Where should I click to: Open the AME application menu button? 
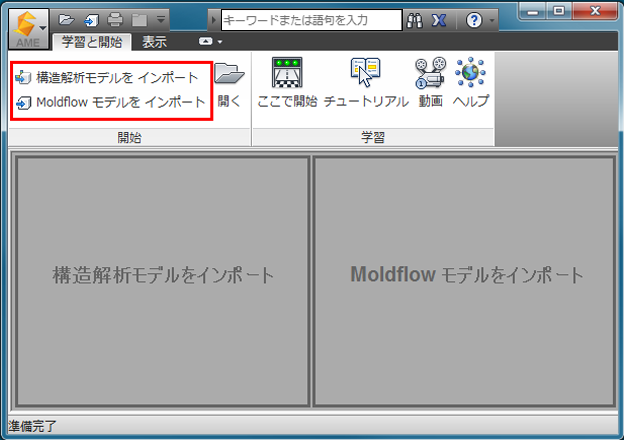click(29, 29)
